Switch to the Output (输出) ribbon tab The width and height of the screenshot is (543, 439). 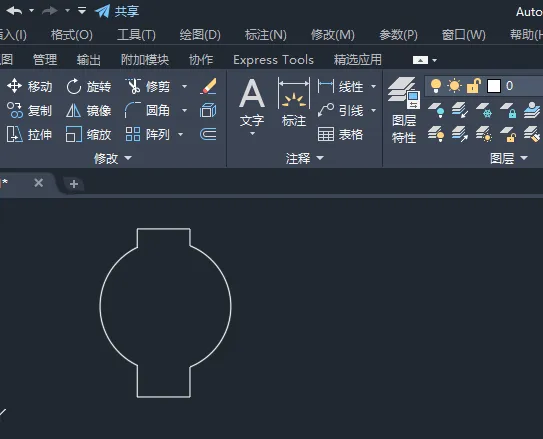[89, 60]
